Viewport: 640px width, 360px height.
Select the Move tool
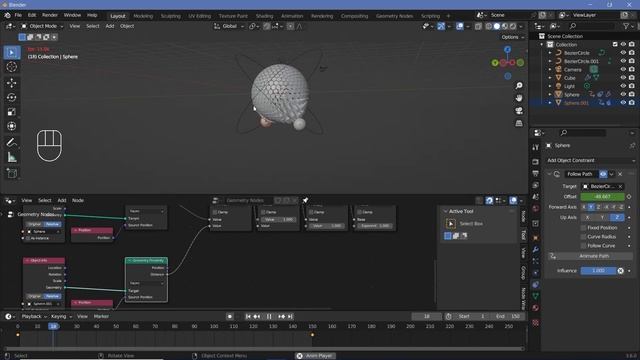[x=11, y=83]
